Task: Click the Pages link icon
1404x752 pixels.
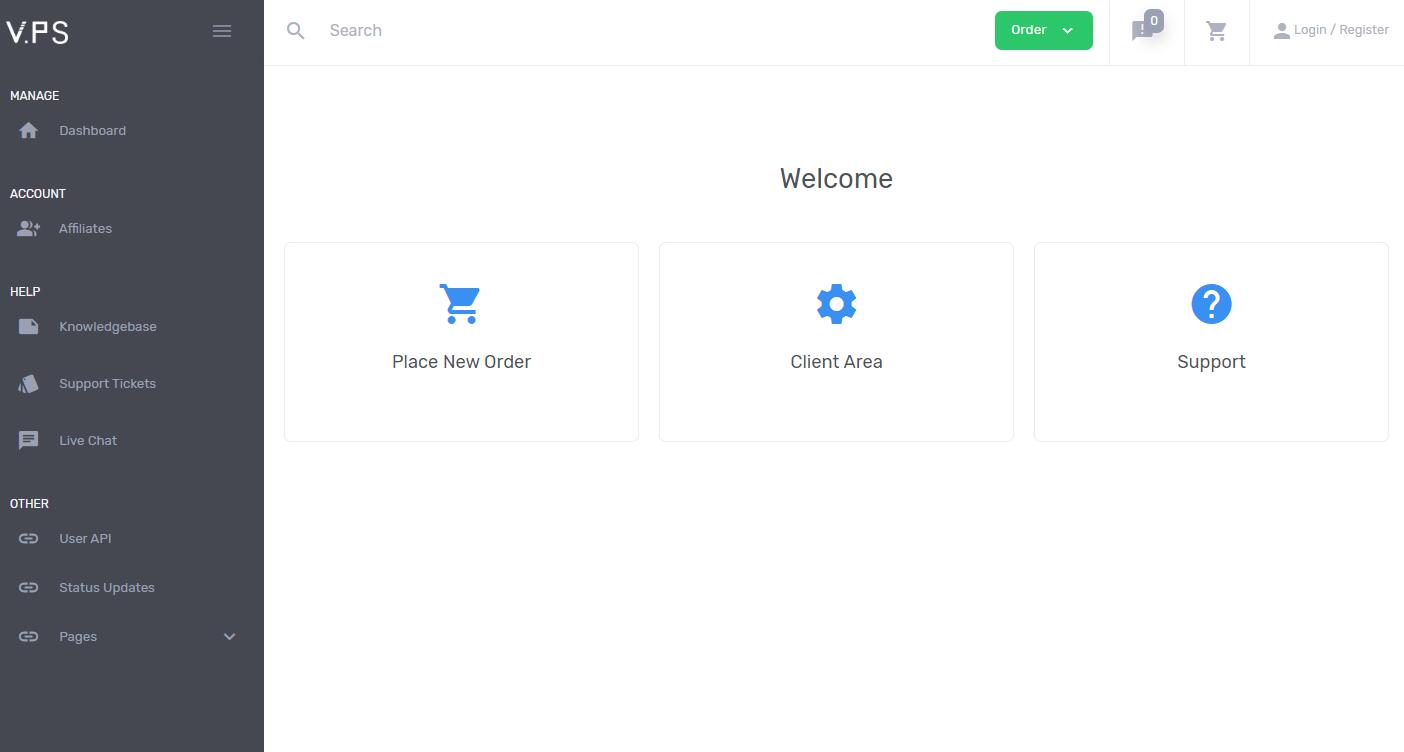Action: coord(28,637)
